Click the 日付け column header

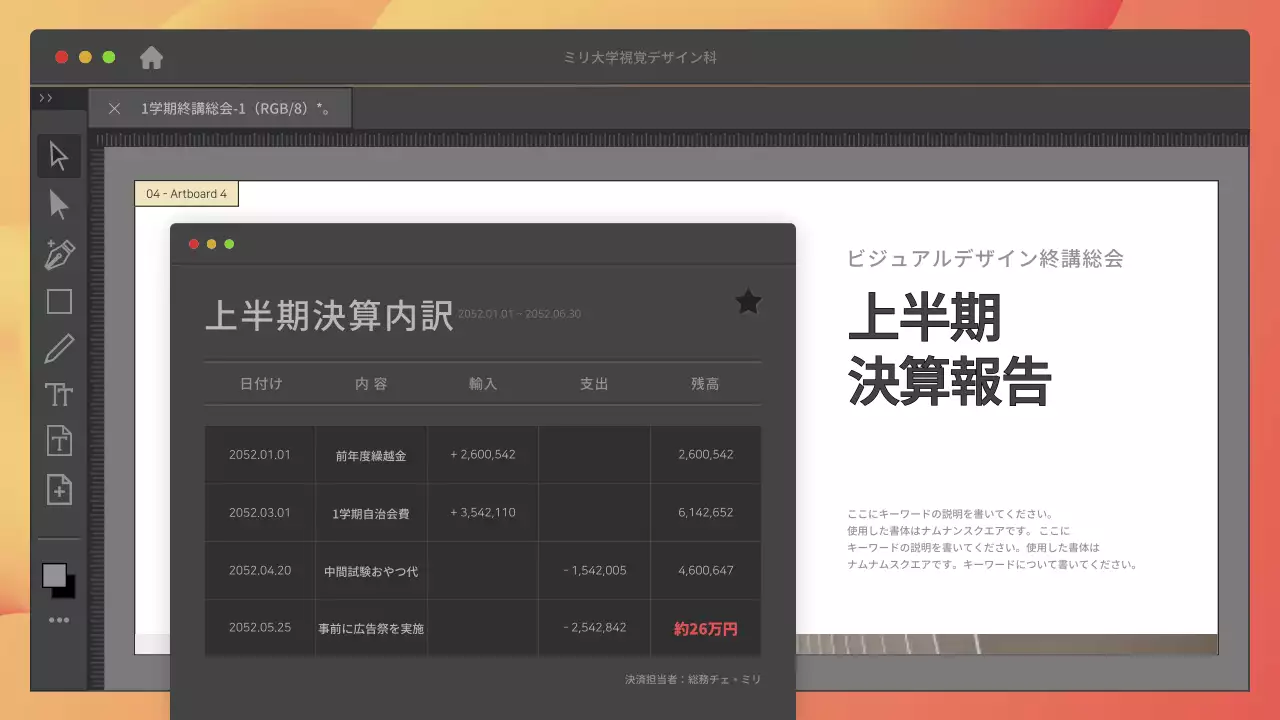[259, 383]
